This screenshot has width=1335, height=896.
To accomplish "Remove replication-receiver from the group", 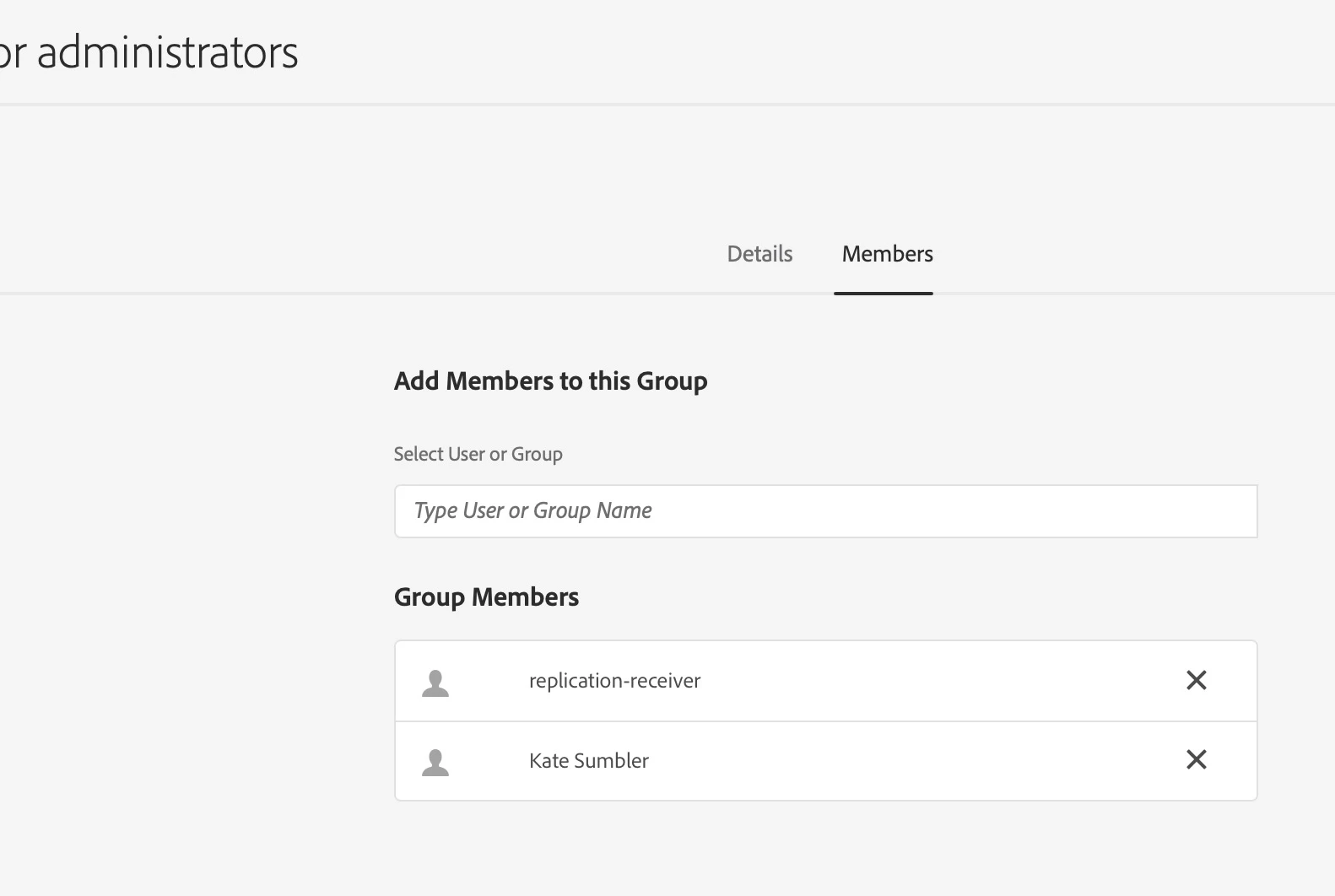I will [1196, 680].
